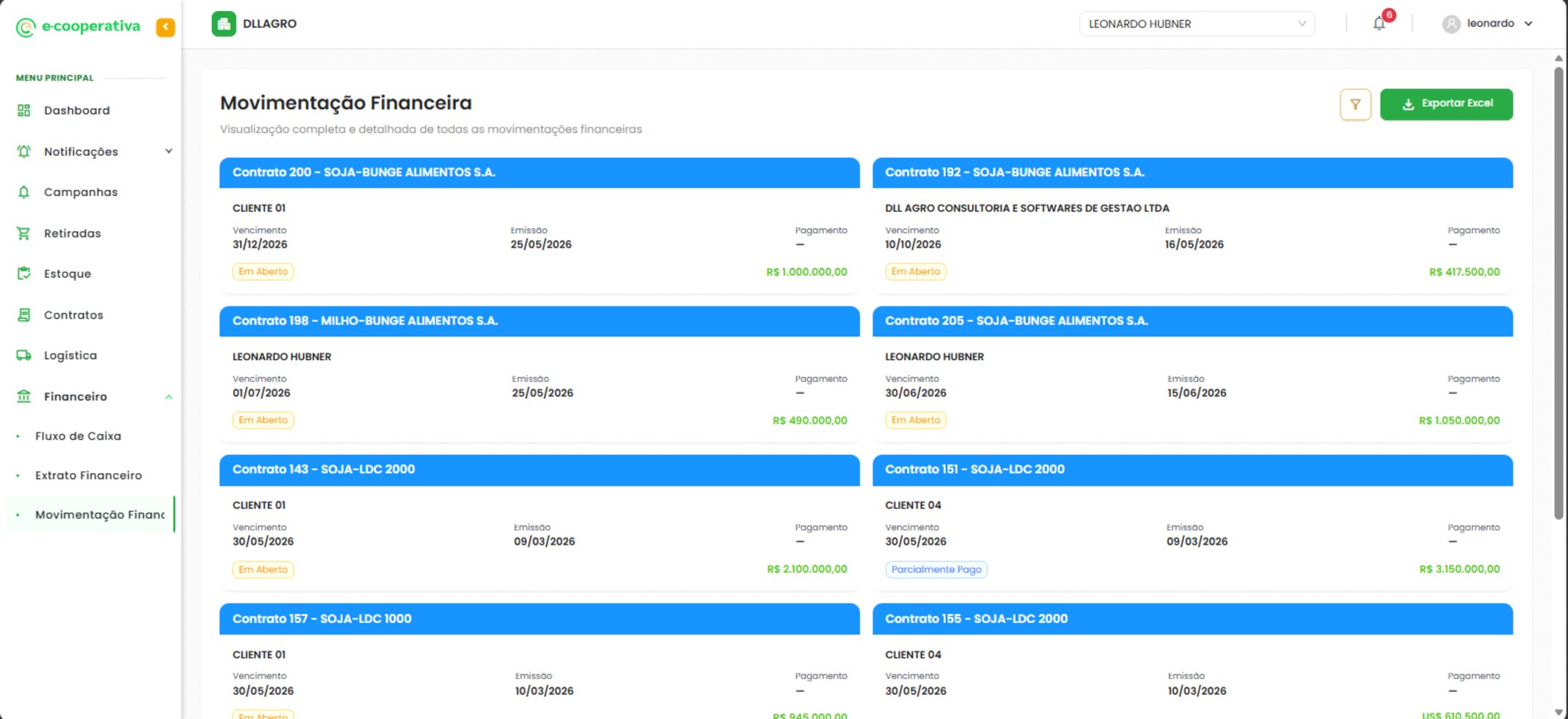Viewport: 1568px width, 719px height.
Task: Click amount R$ 490.000,00
Action: coord(810,421)
